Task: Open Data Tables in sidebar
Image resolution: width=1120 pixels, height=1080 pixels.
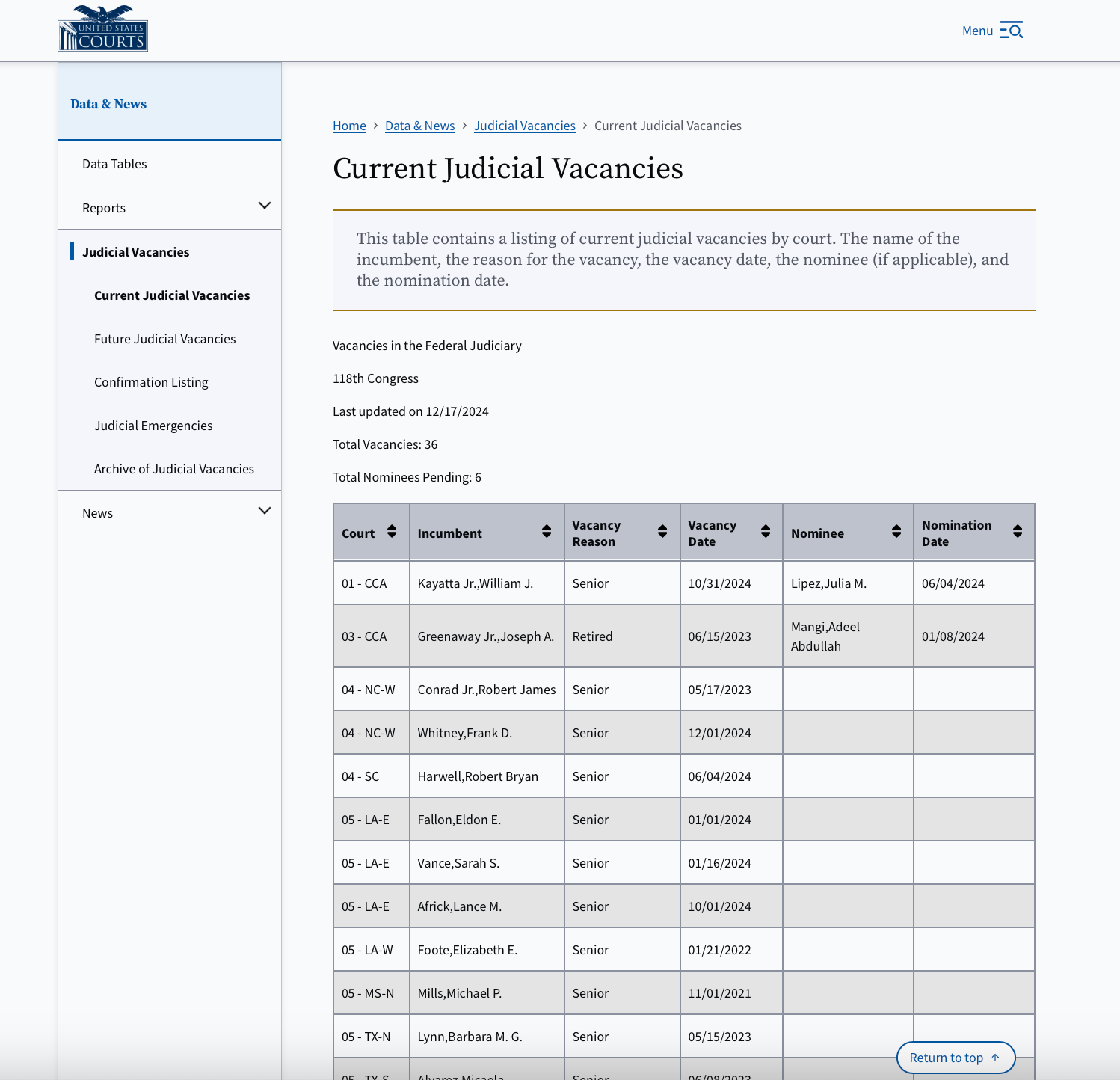Action: pos(114,164)
